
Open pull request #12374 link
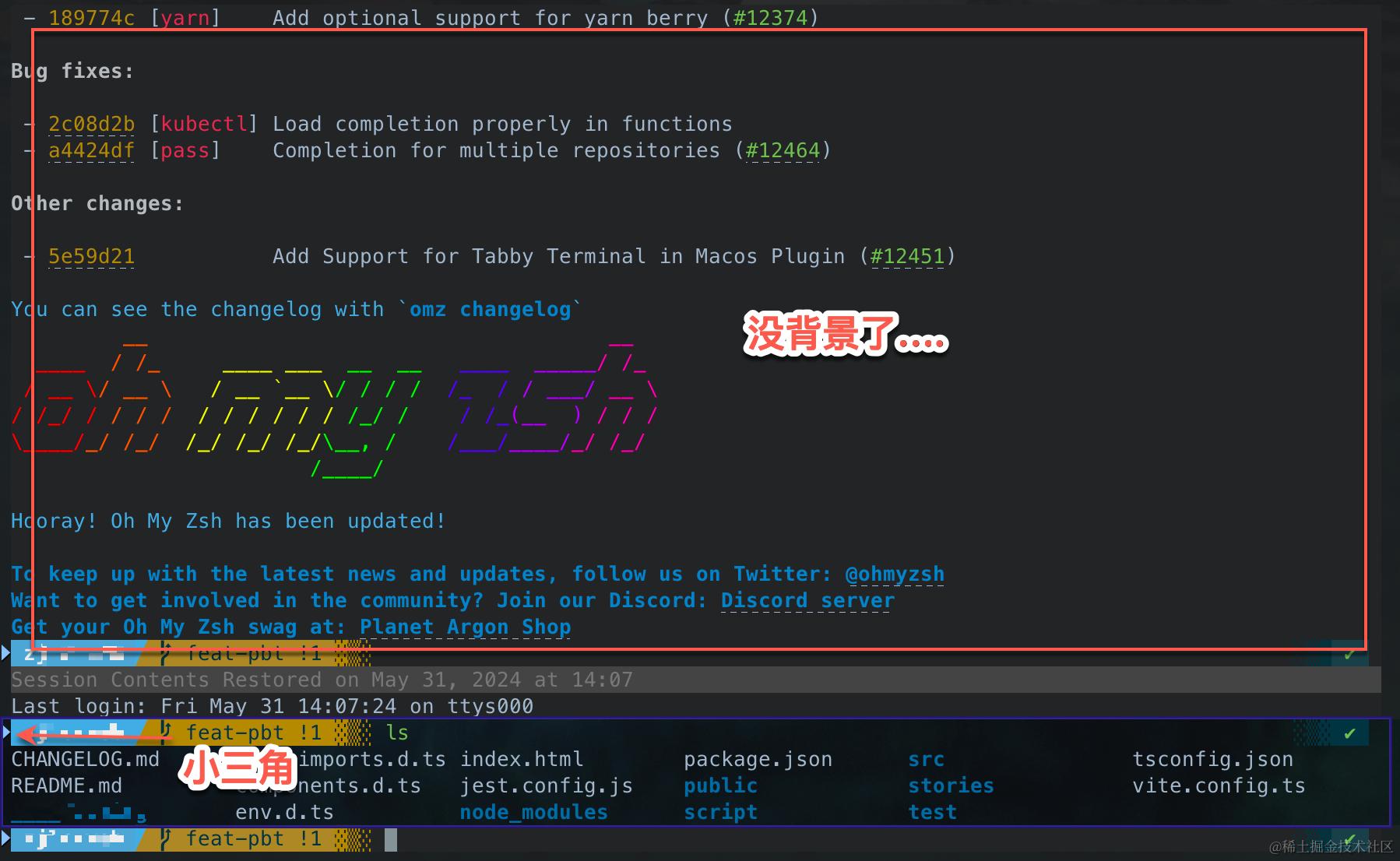[x=771, y=18]
